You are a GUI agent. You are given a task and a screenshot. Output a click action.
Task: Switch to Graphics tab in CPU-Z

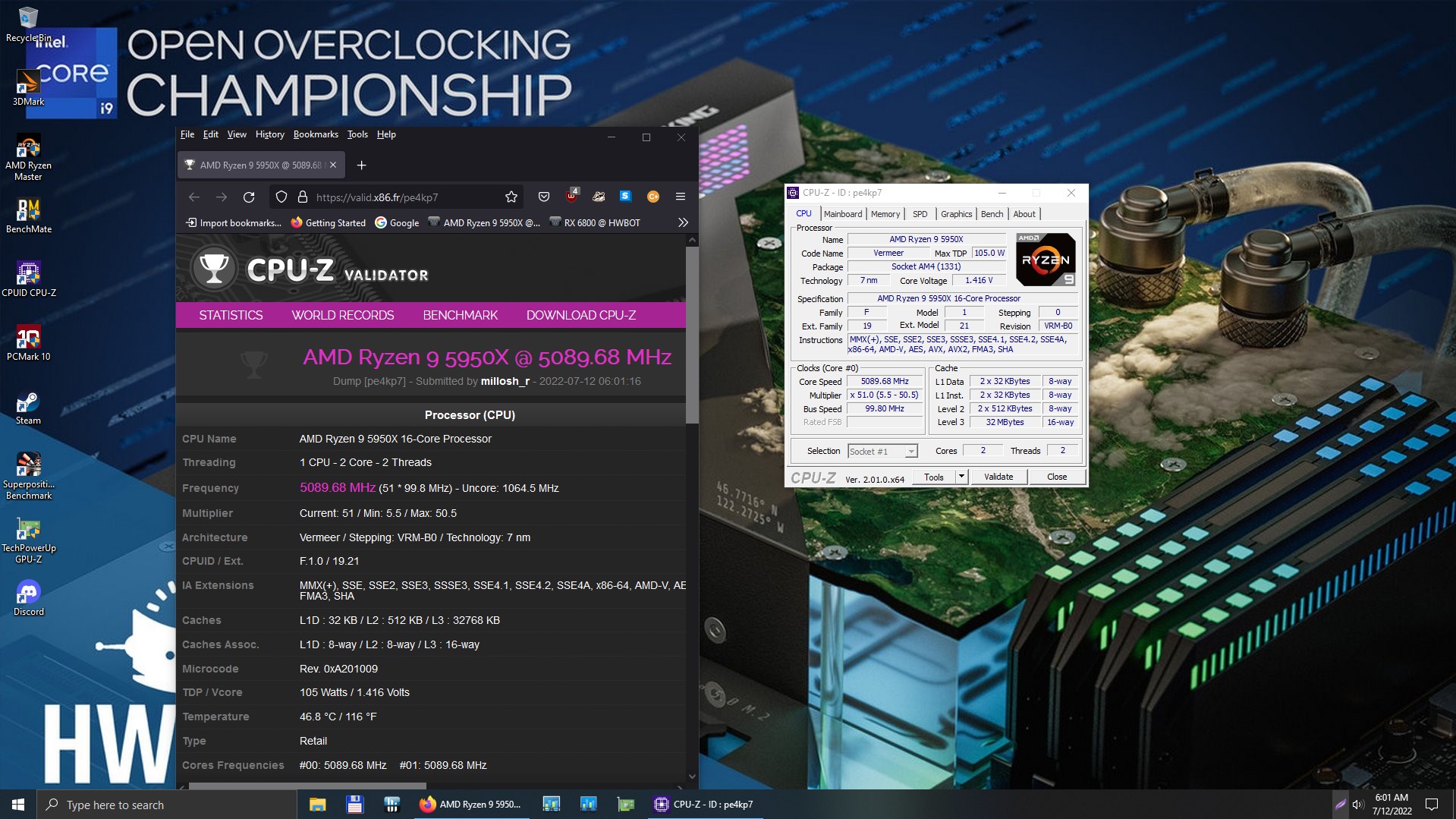point(956,214)
